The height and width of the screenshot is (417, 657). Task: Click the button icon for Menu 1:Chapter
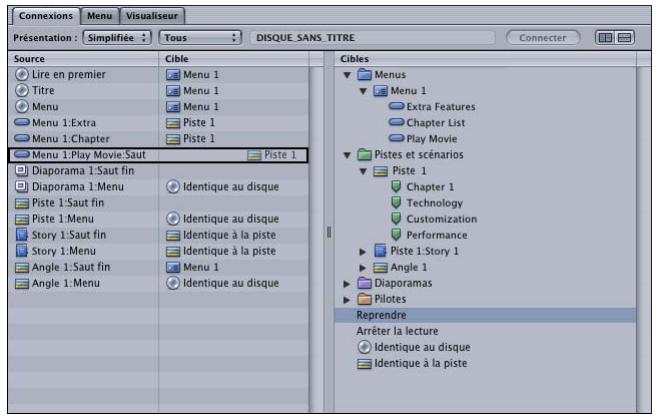[22, 138]
